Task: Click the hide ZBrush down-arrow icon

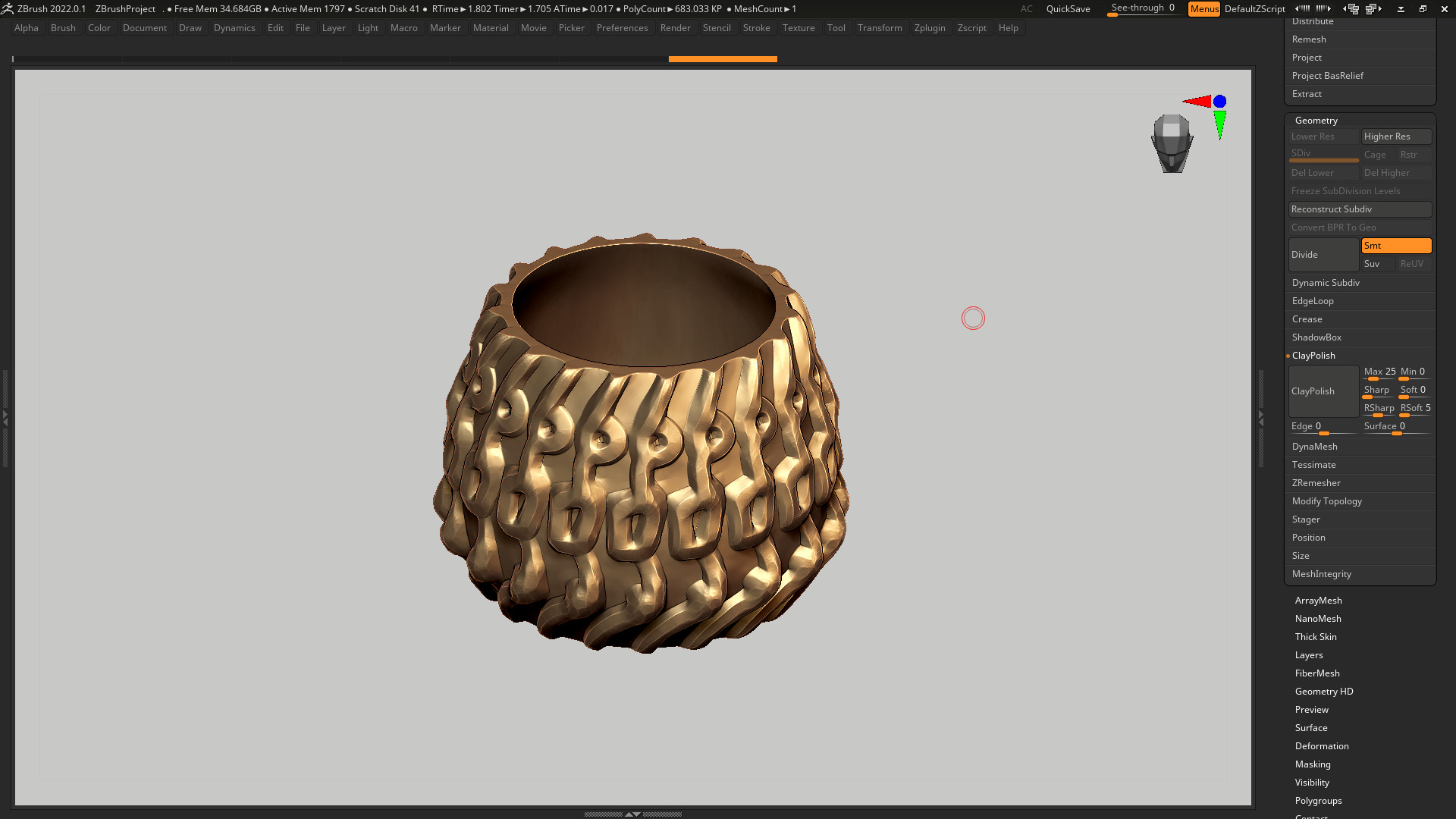Action: pyautogui.click(x=1401, y=9)
